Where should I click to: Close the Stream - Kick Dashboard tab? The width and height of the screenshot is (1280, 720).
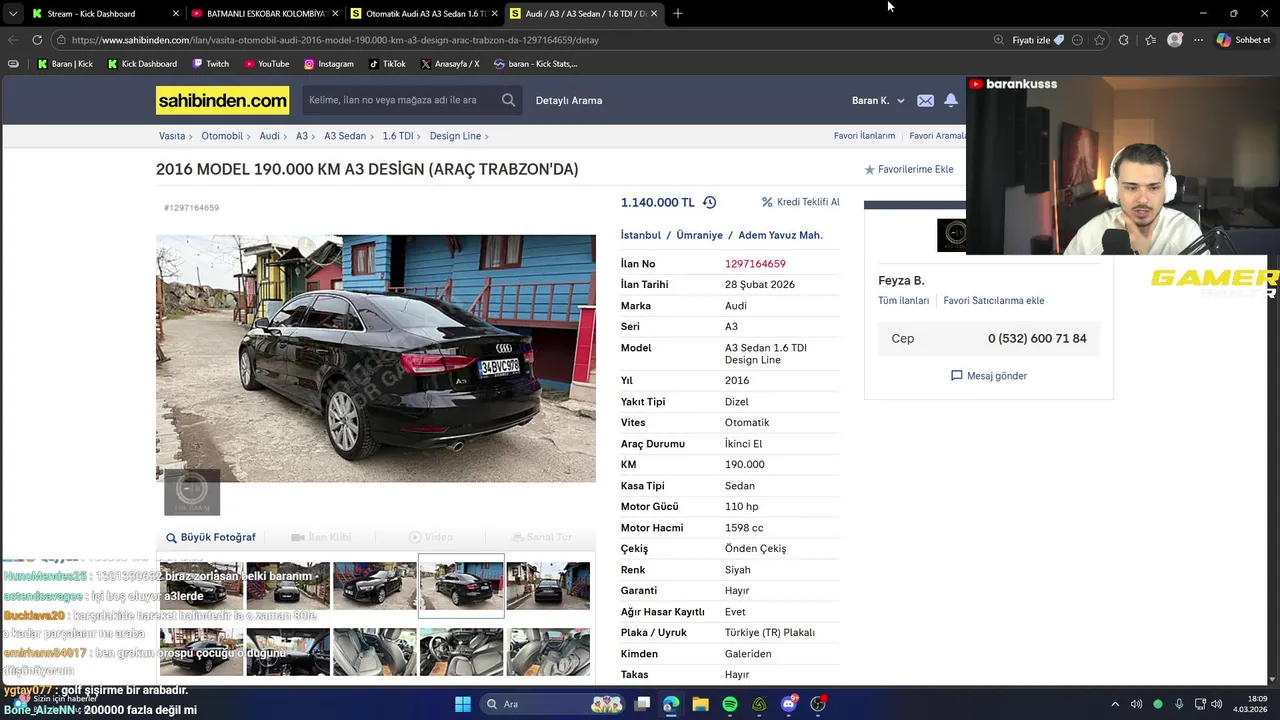(x=176, y=14)
